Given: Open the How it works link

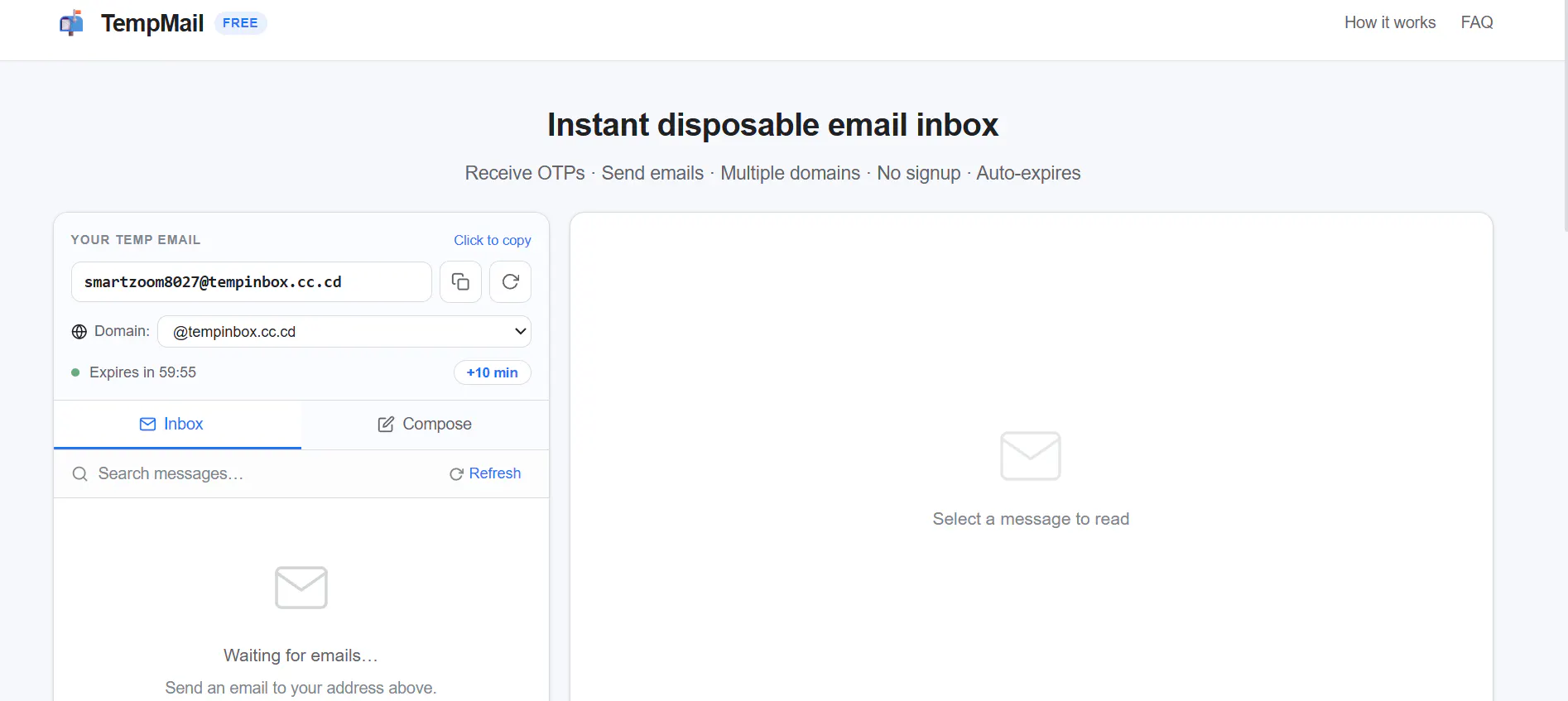Looking at the screenshot, I should coord(1390,22).
